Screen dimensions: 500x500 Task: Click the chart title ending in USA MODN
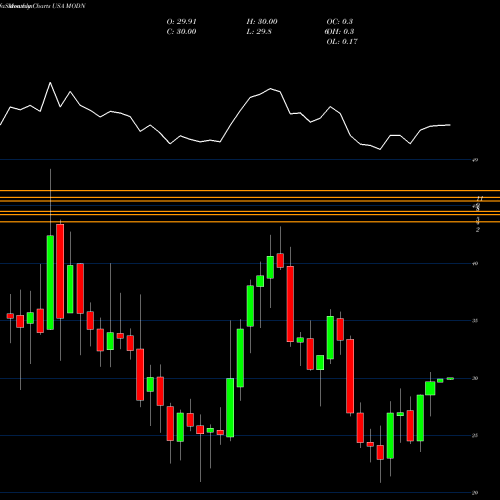point(43,6)
